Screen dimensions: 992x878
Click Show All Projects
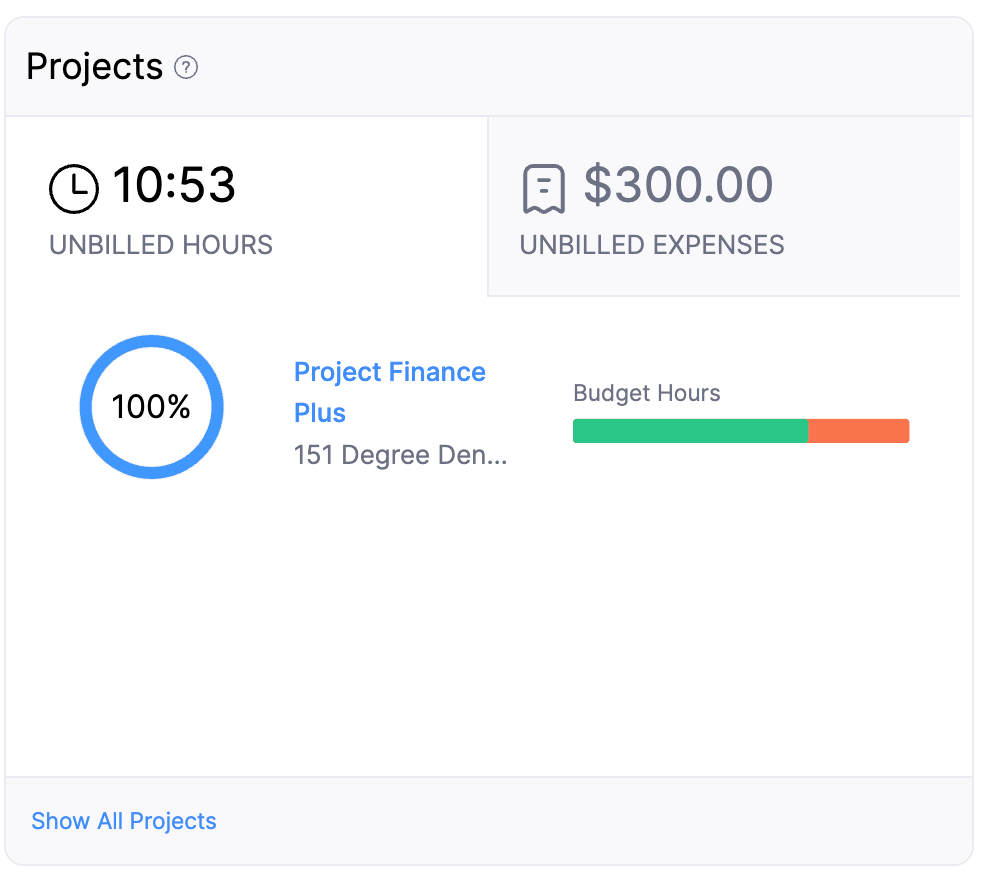[123, 821]
